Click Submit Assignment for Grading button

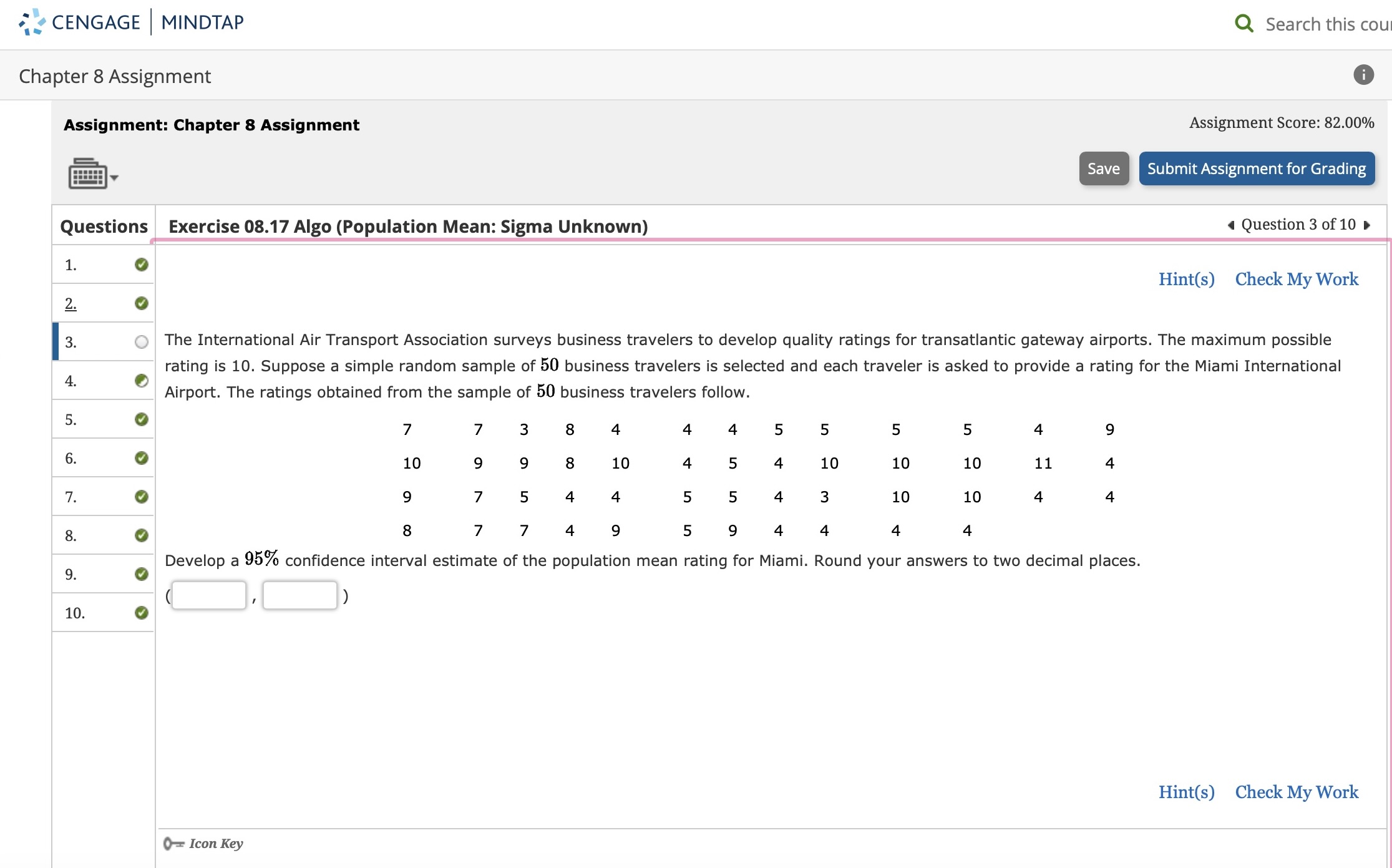click(x=1256, y=168)
